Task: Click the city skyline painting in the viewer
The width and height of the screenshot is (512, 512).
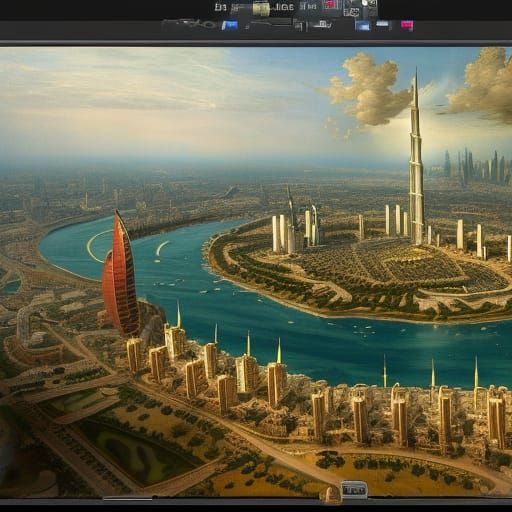Action: [x=256, y=272]
